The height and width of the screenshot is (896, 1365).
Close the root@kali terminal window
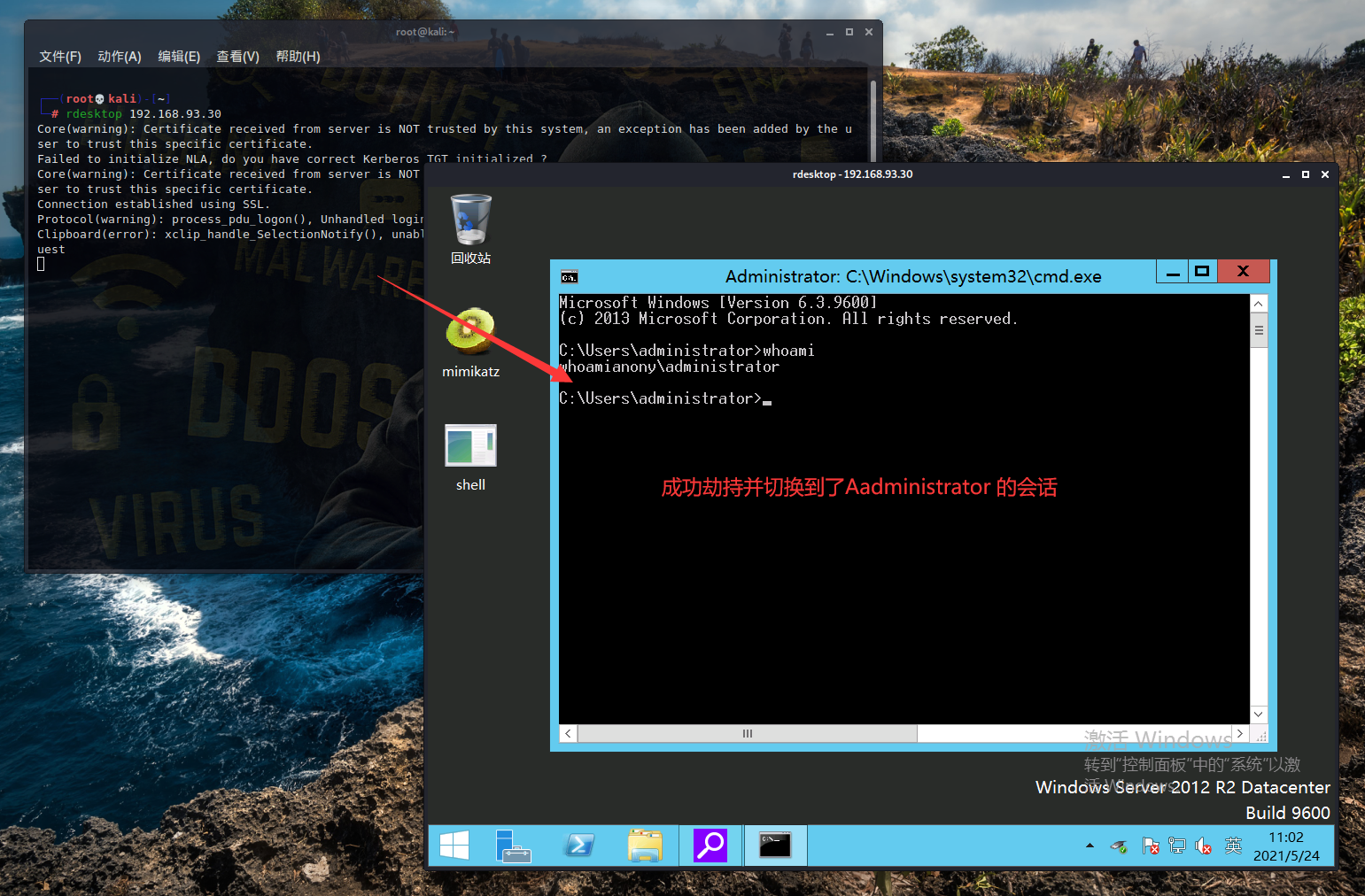[x=869, y=32]
